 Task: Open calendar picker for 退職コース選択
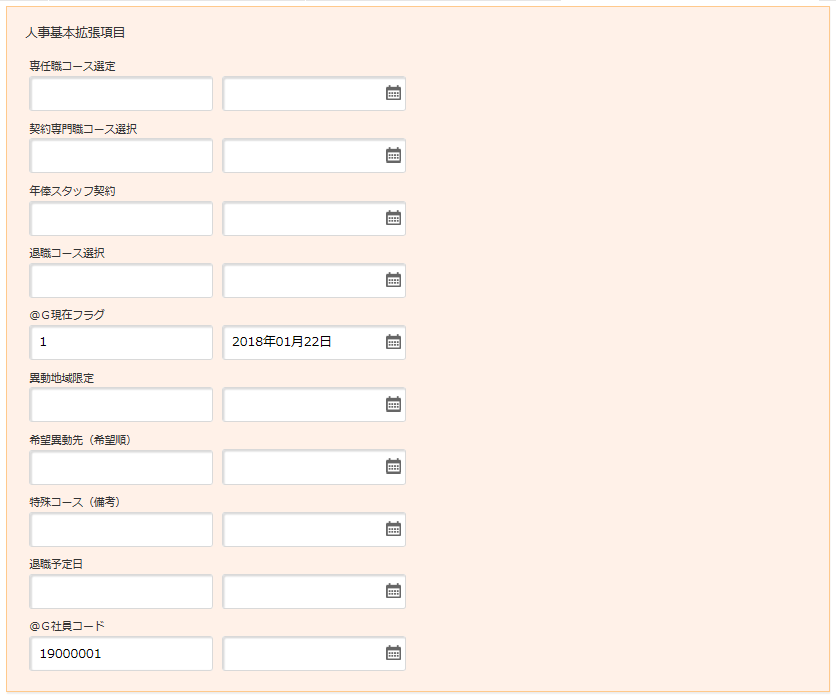[x=393, y=280]
